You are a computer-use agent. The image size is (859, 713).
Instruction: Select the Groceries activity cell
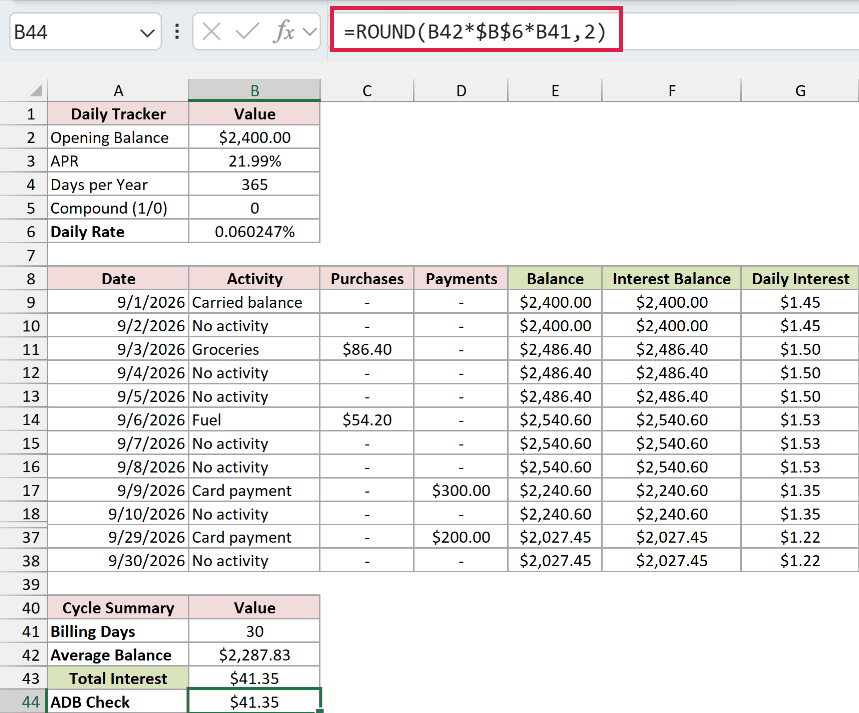pyautogui.click(x=255, y=350)
